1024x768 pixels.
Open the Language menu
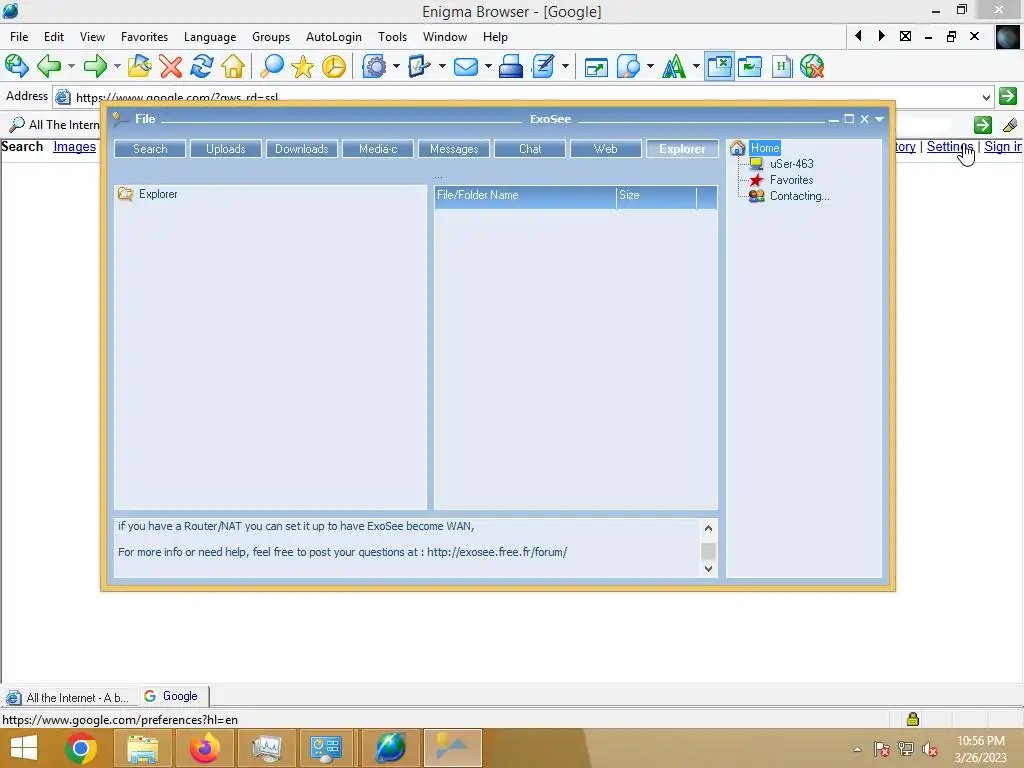click(210, 37)
